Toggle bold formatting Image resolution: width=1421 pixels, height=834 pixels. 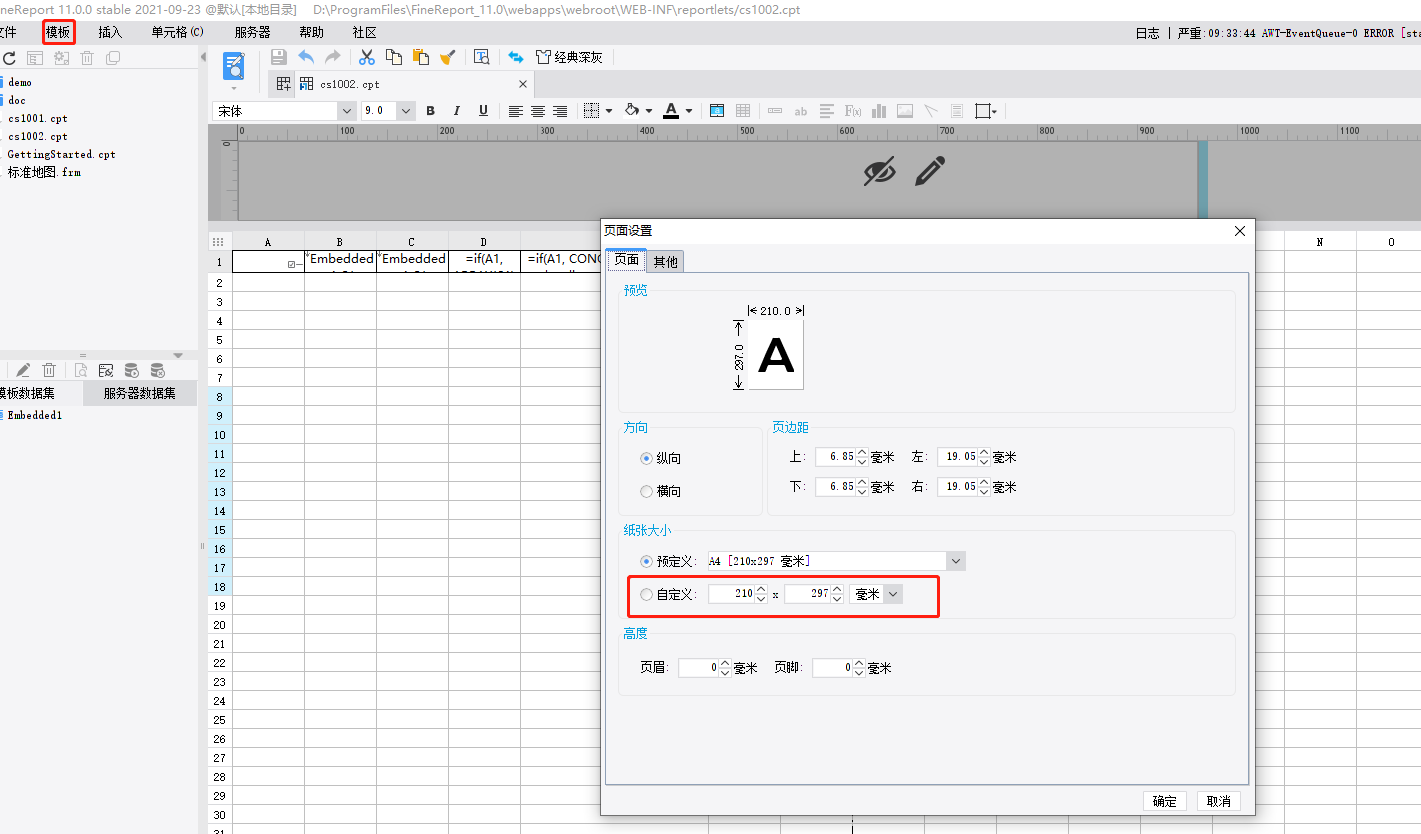coord(431,111)
